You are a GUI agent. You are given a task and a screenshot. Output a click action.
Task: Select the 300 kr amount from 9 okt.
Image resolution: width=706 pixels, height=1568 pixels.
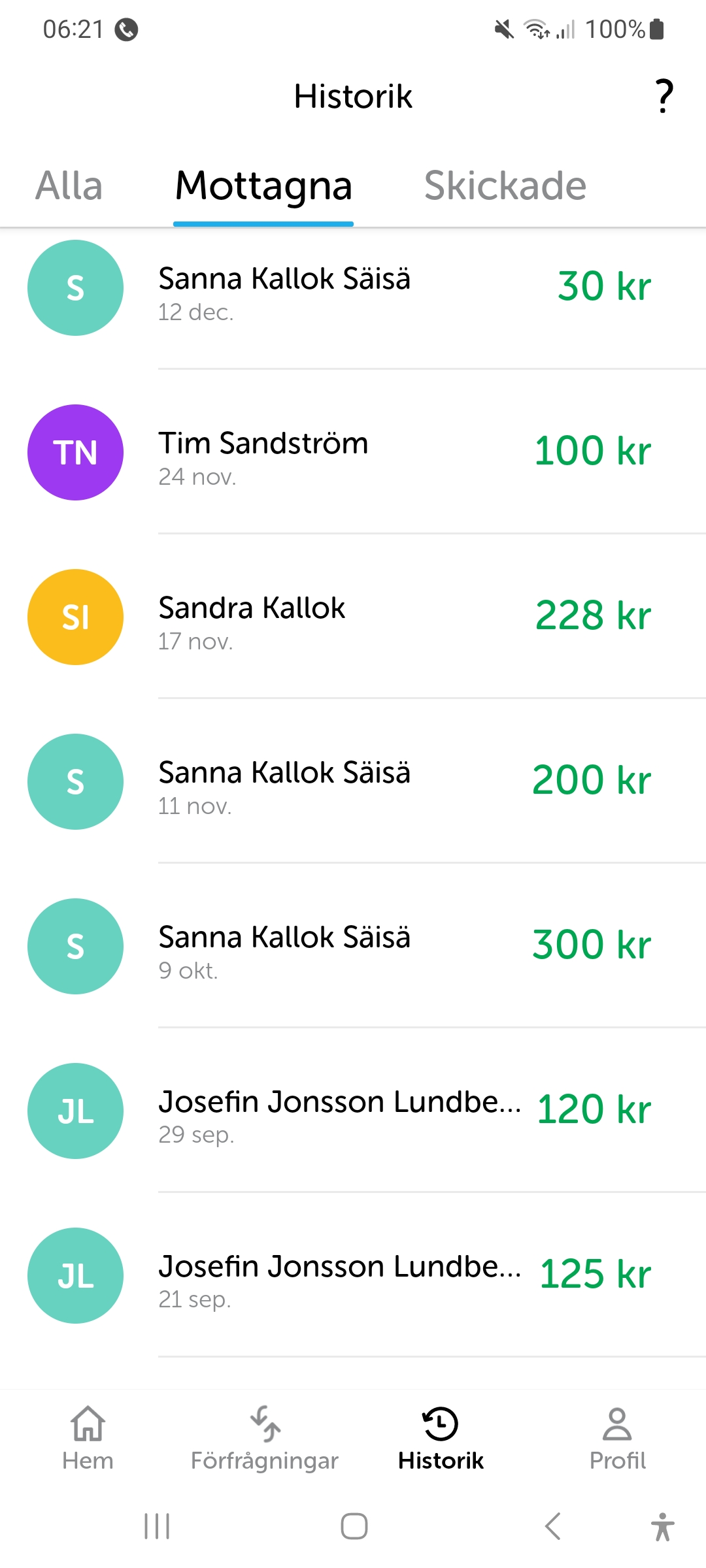(x=592, y=945)
